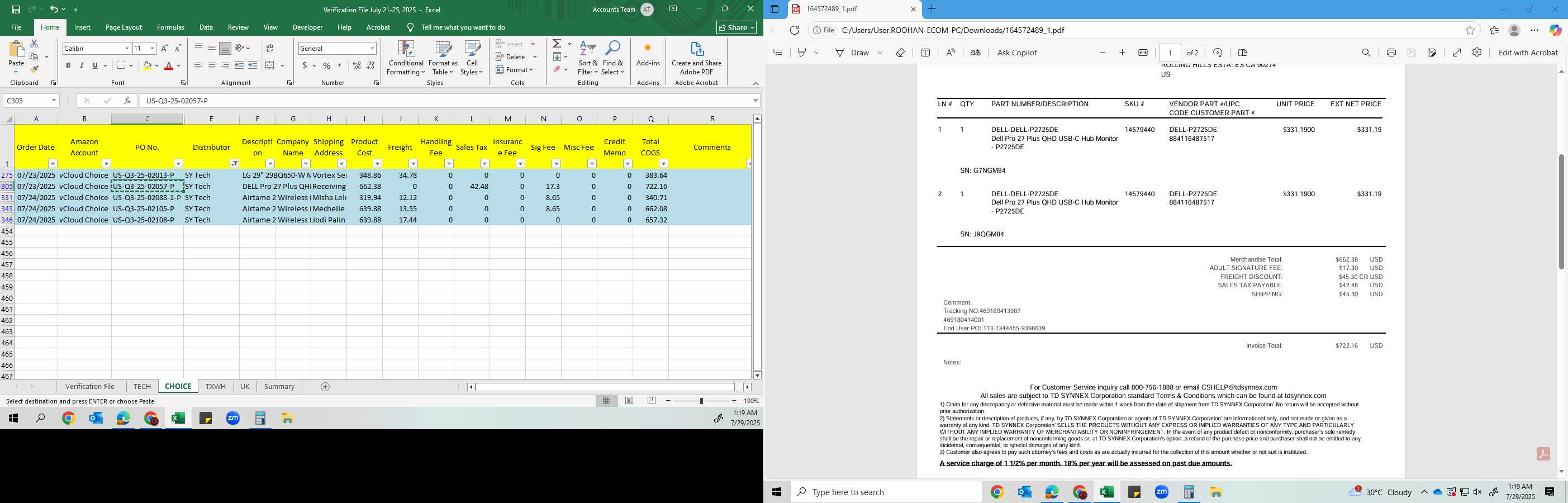Click the PDF Print icon
This screenshot has height=503, width=1568.
[x=1391, y=53]
